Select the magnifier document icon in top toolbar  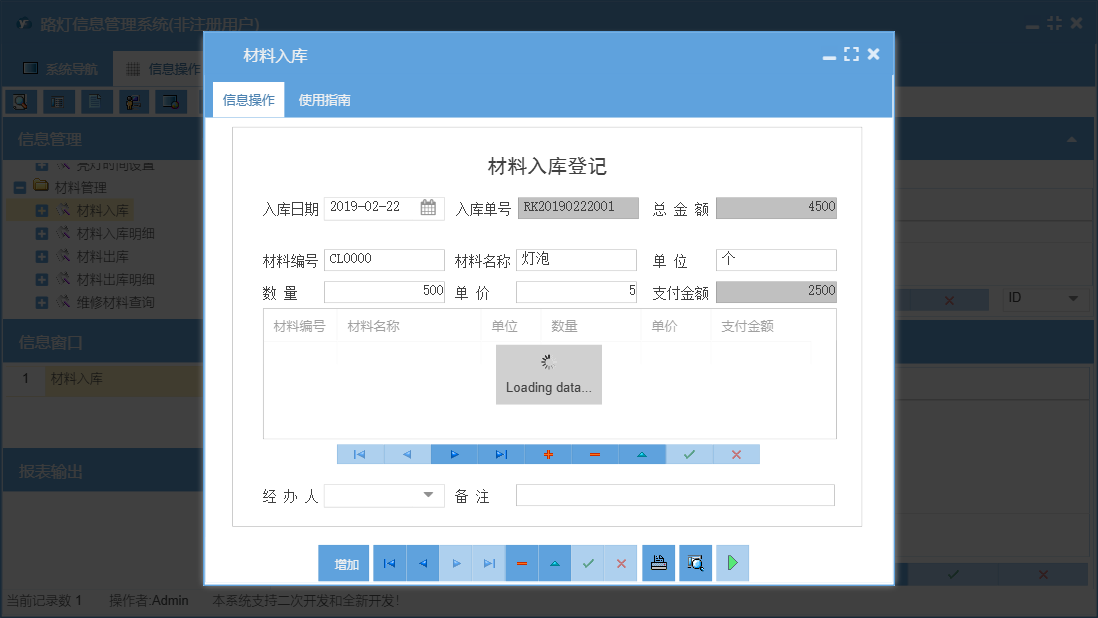click(x=20, y=101)
